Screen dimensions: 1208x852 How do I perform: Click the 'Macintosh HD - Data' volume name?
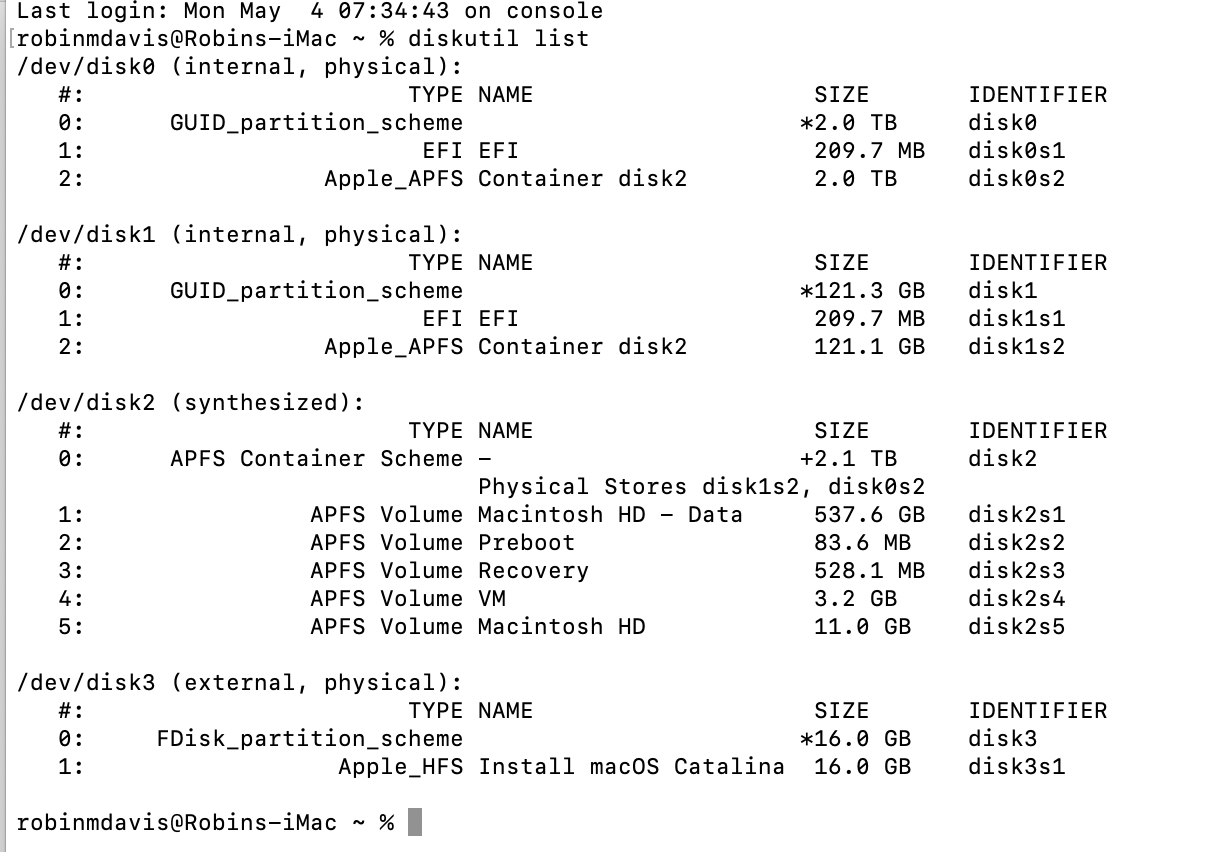[x=610, y=515]
